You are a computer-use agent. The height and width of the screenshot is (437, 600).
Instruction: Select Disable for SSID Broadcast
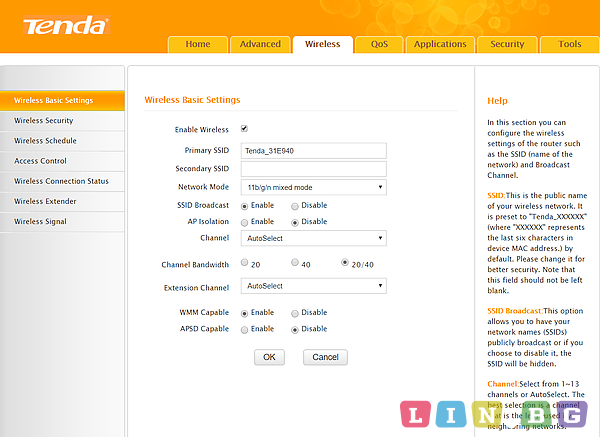tap(295, 207)
